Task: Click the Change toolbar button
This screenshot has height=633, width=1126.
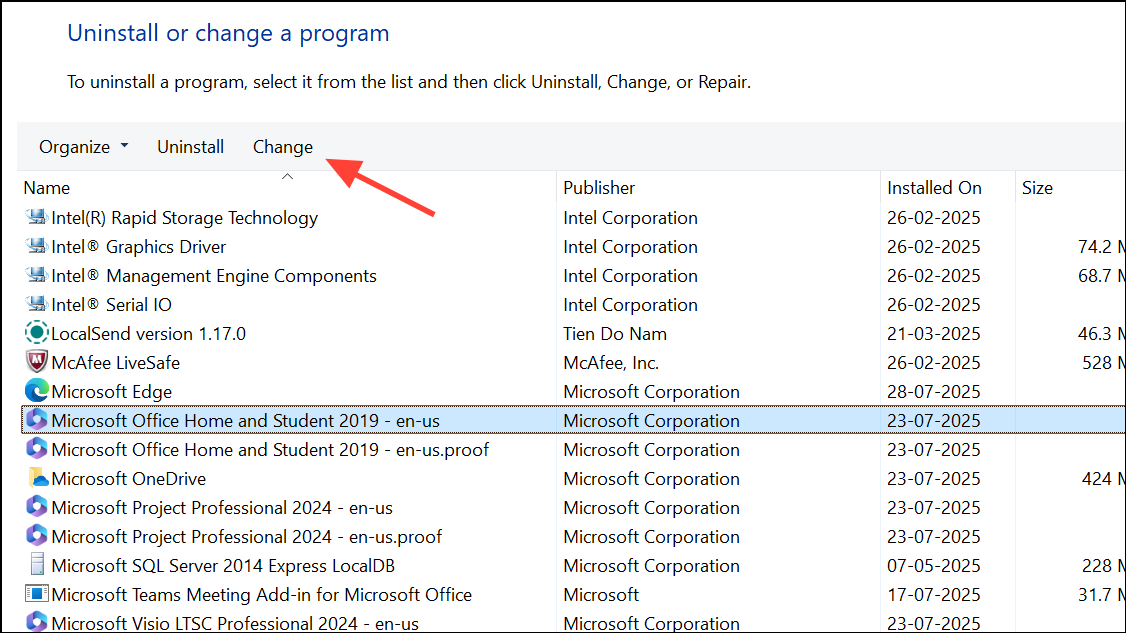Action: coord(283,147)
